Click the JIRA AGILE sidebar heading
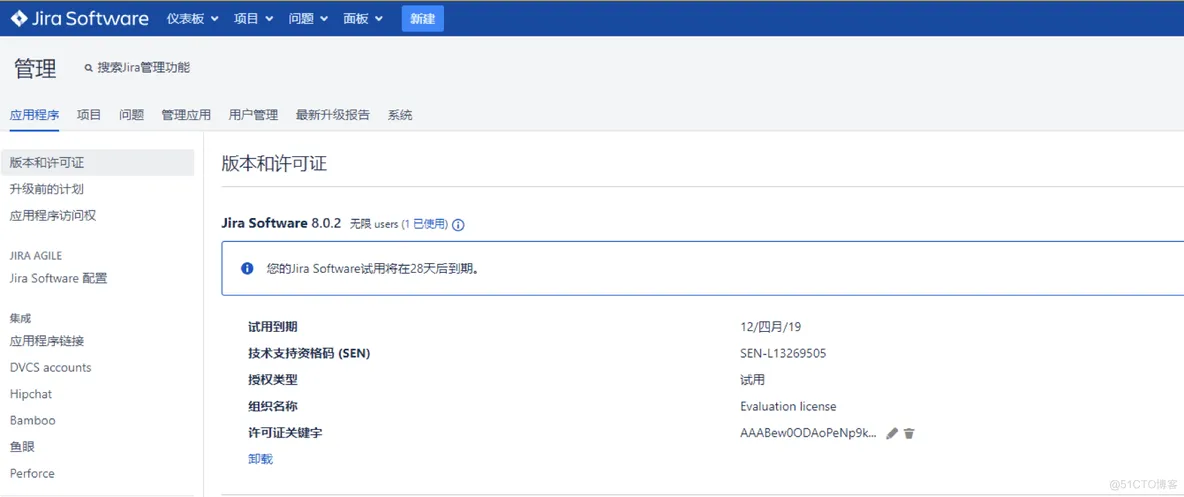Viewport: 1184px width, 497px height. pyautogui.click(x=36, y=256)
